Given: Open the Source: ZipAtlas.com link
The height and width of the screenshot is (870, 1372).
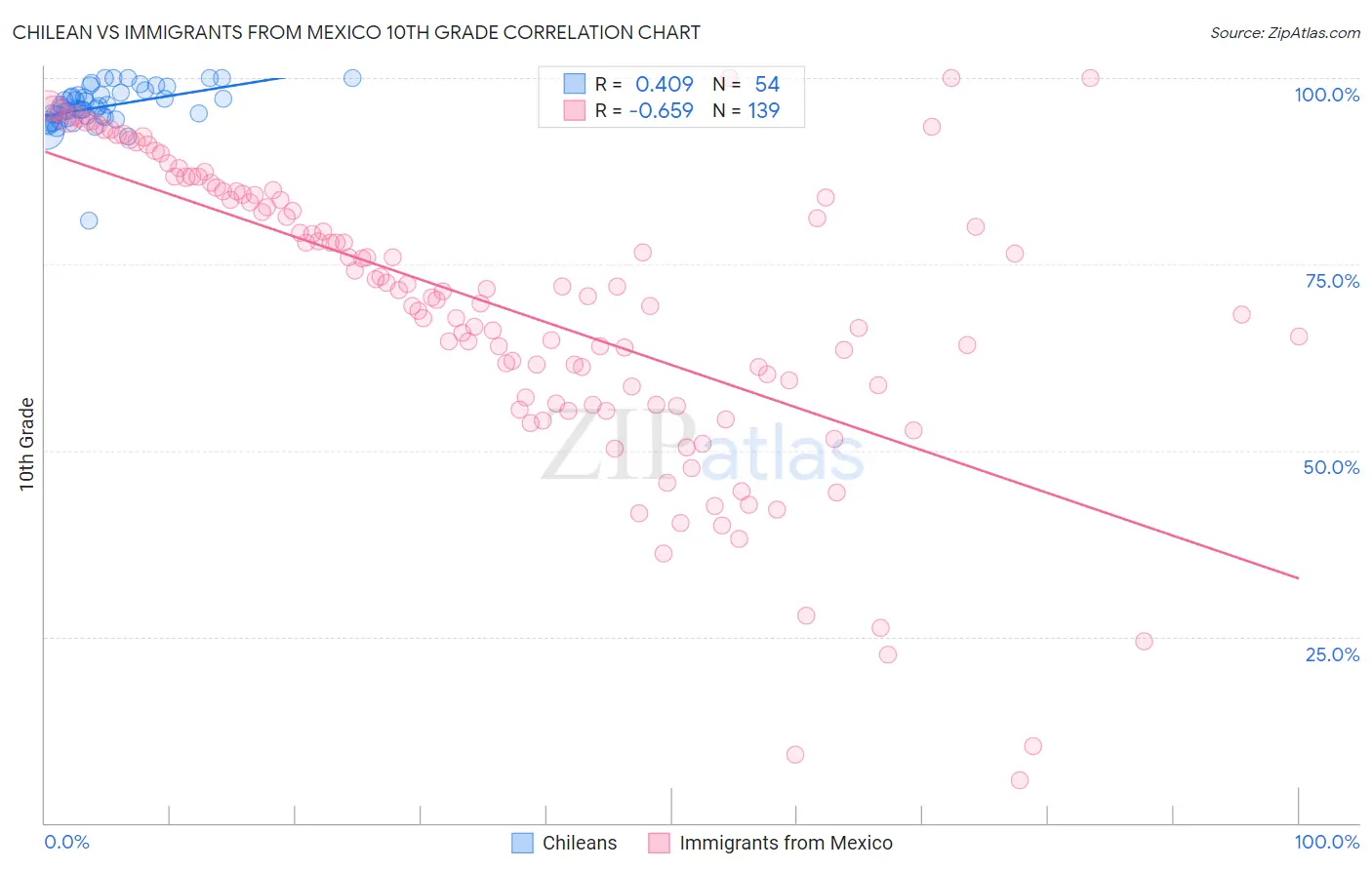Looking at the screenshot, I should coord(1284,32).
